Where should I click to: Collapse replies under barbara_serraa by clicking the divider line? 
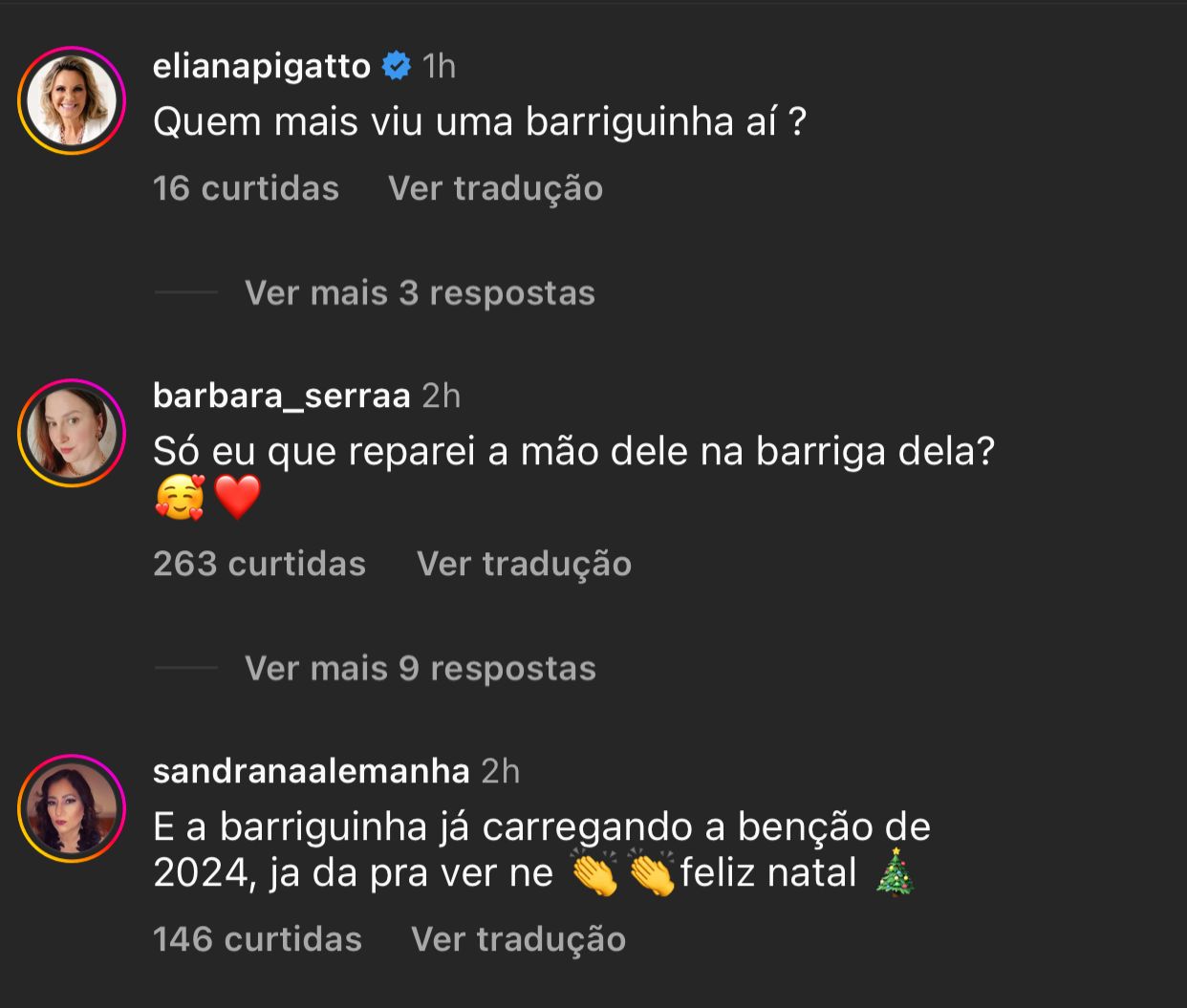coord(184,666)
